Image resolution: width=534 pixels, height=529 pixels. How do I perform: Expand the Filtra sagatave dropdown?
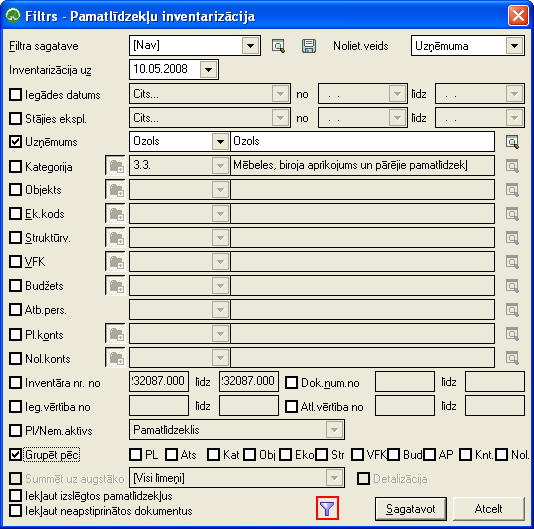click(250, 46)
